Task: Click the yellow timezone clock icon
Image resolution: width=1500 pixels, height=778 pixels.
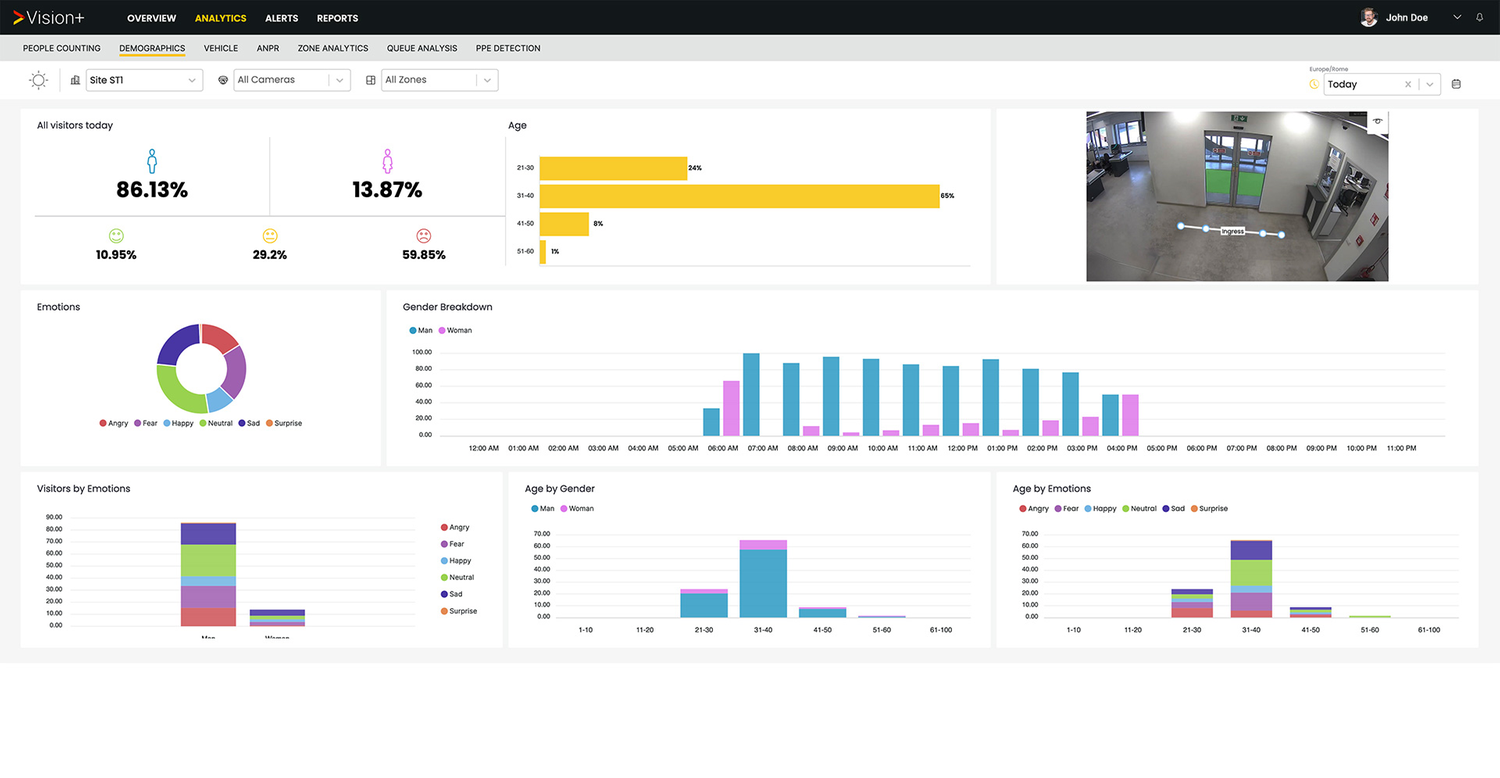Action: (x=1313, y=84)
